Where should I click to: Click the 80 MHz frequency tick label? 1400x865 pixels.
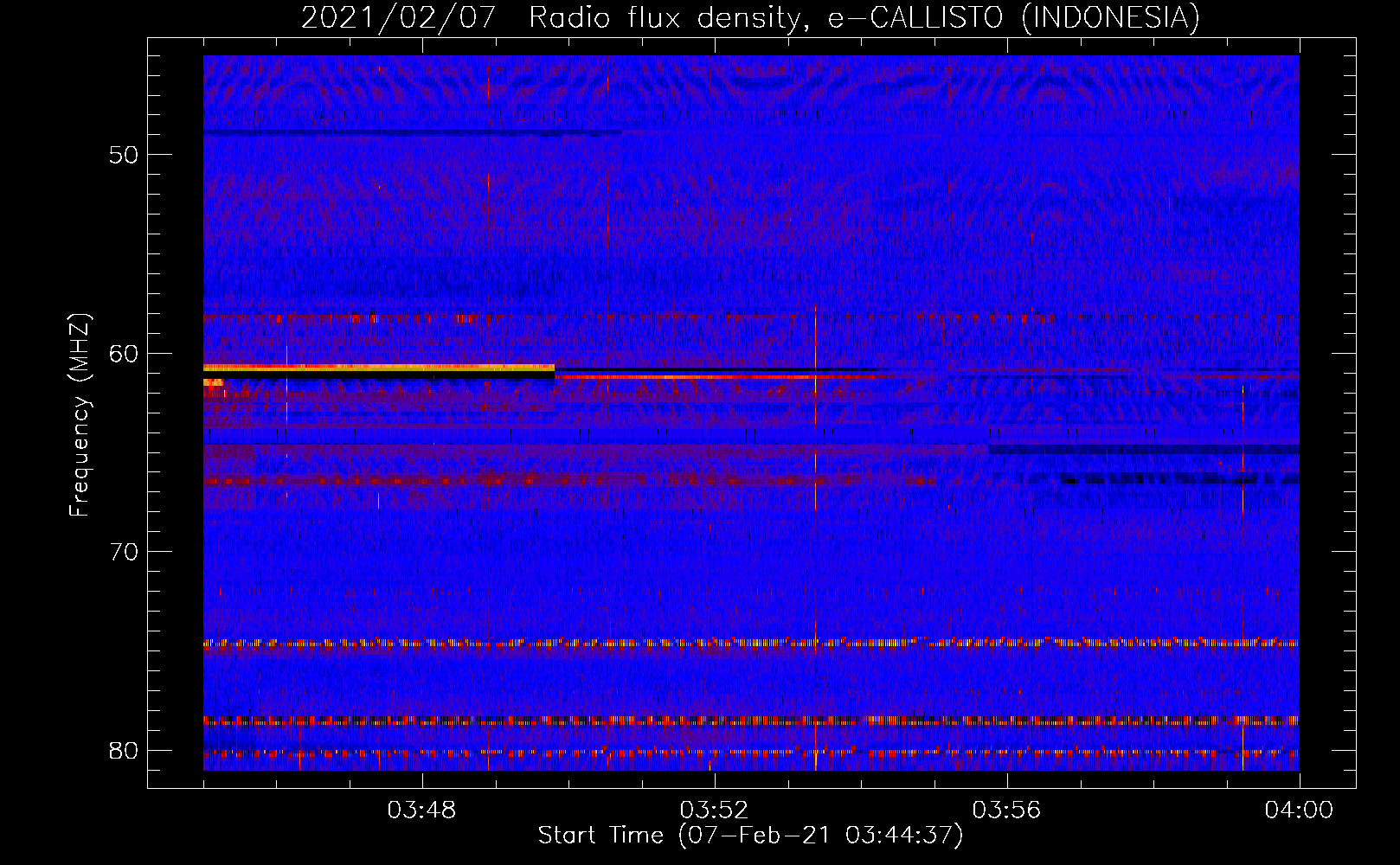click(x=124, y=750)
